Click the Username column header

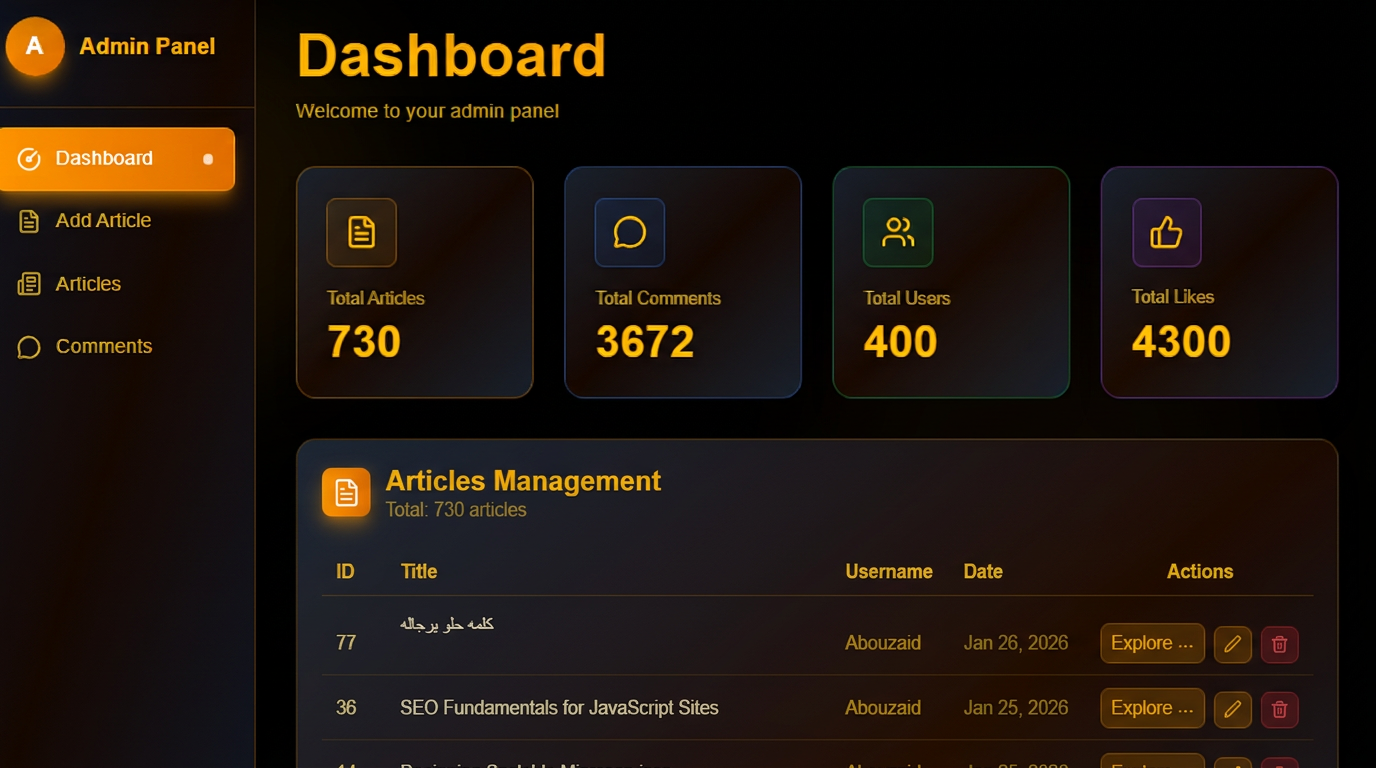click(x=889, y=572)
